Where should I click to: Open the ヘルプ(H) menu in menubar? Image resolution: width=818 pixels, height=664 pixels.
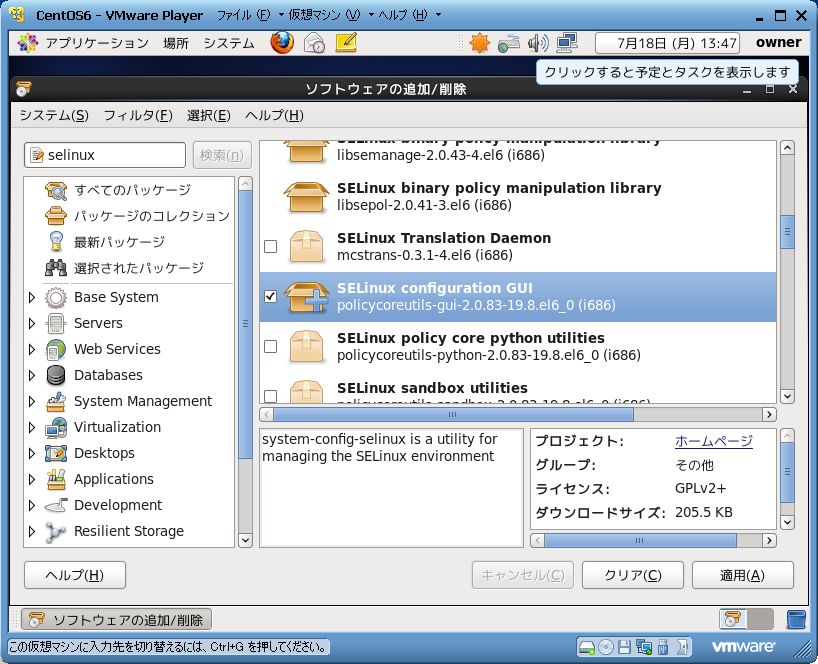(274, 115)
